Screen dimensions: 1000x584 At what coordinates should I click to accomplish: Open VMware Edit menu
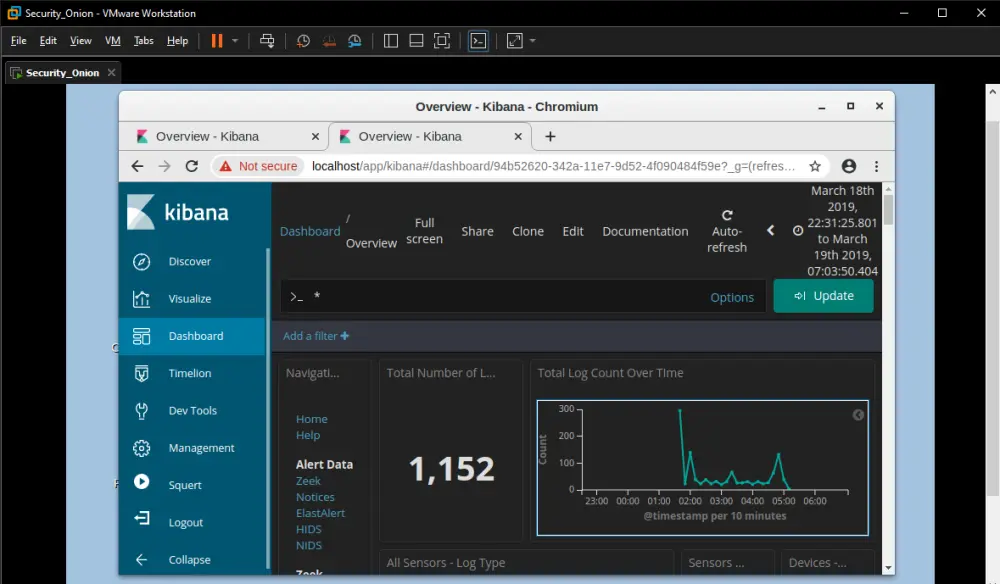click(48, 41)
